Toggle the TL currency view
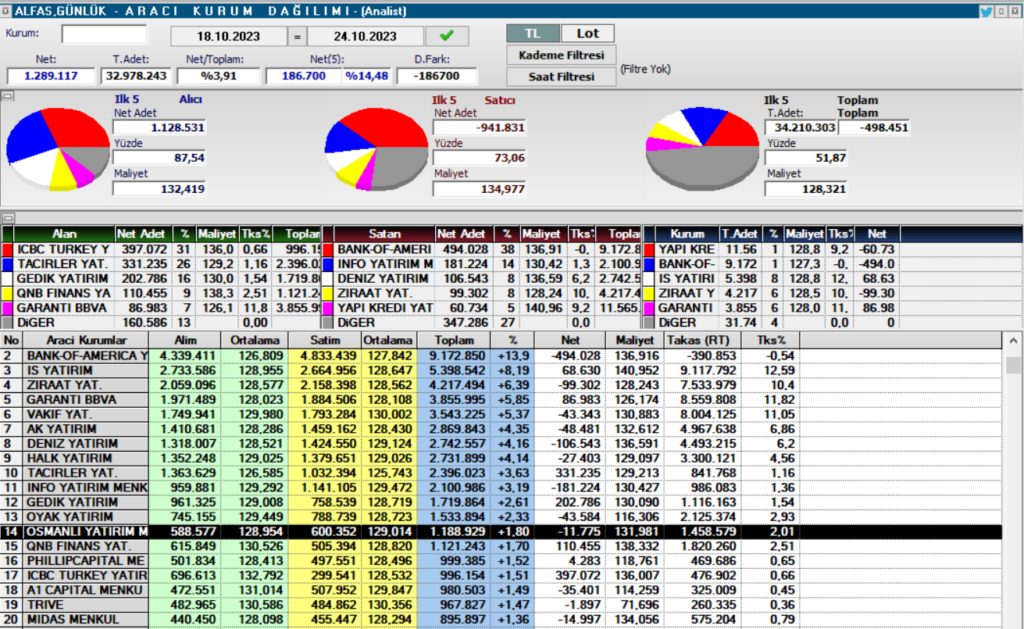This screenshot has width=1024, height=629. 531,33
